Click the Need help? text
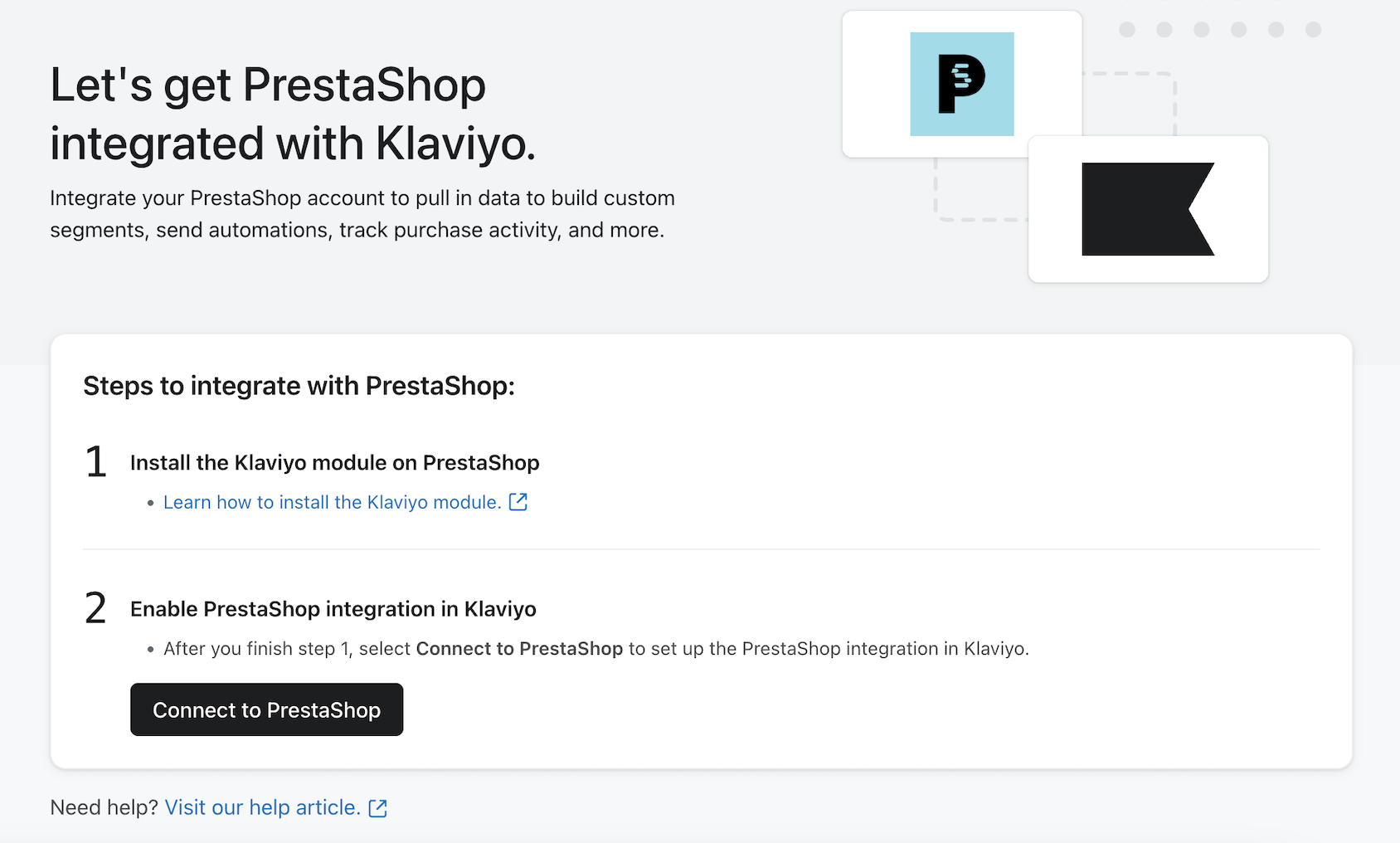Image resolution: width=1400 pixels, height=843 pixels. 104,807
